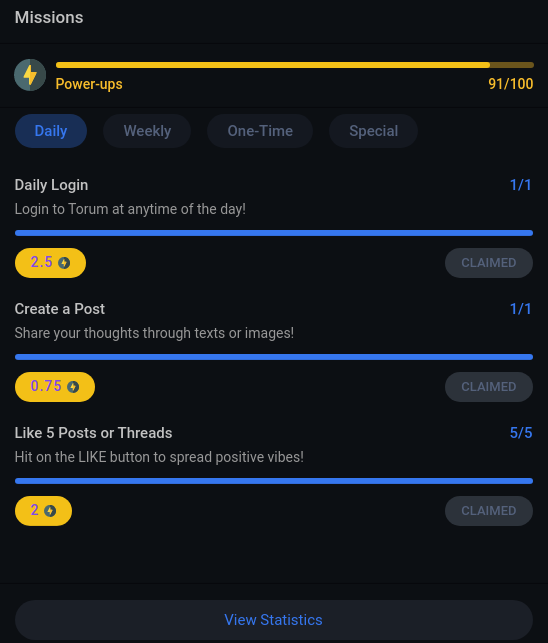This screenshot has width=548, height=643.
Task: Click the lightning icon in 0.75 reward badge
Action: click(x=73, y=387)
